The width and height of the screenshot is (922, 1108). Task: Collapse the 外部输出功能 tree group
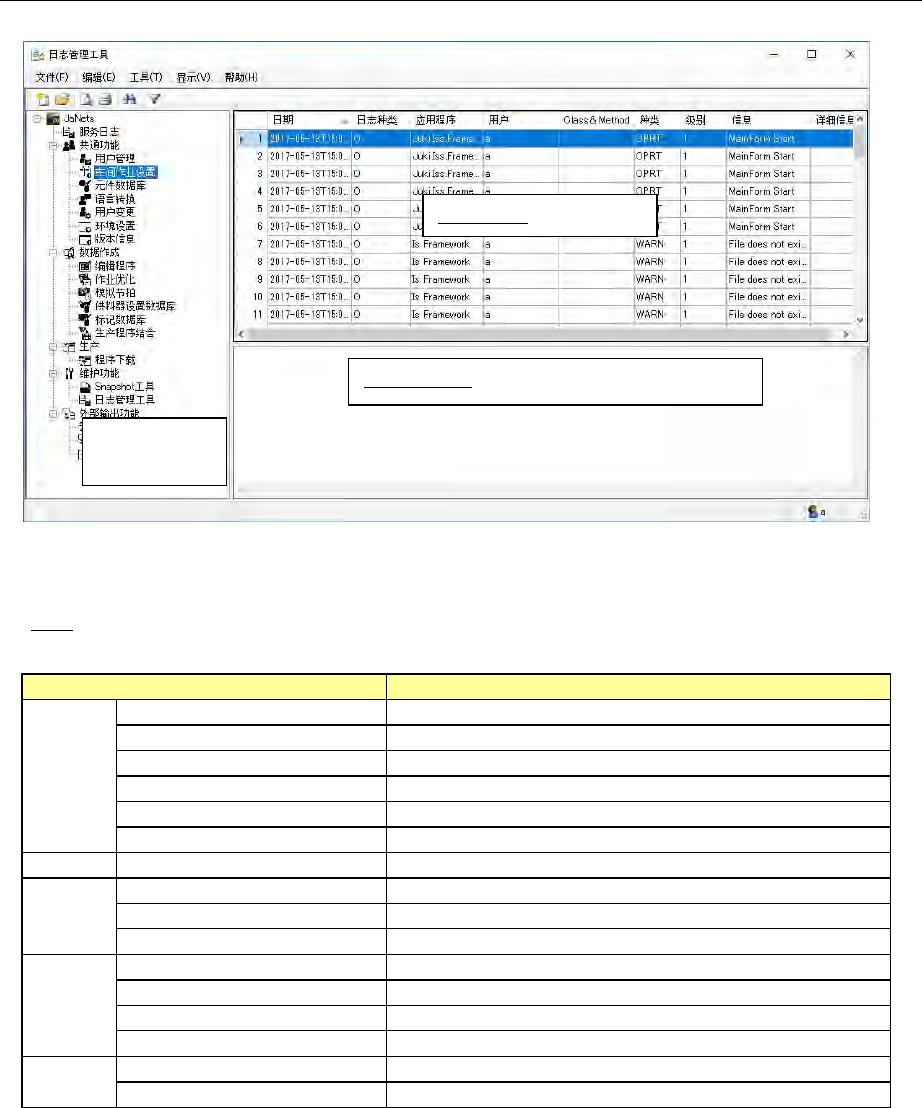pos(53,414)
